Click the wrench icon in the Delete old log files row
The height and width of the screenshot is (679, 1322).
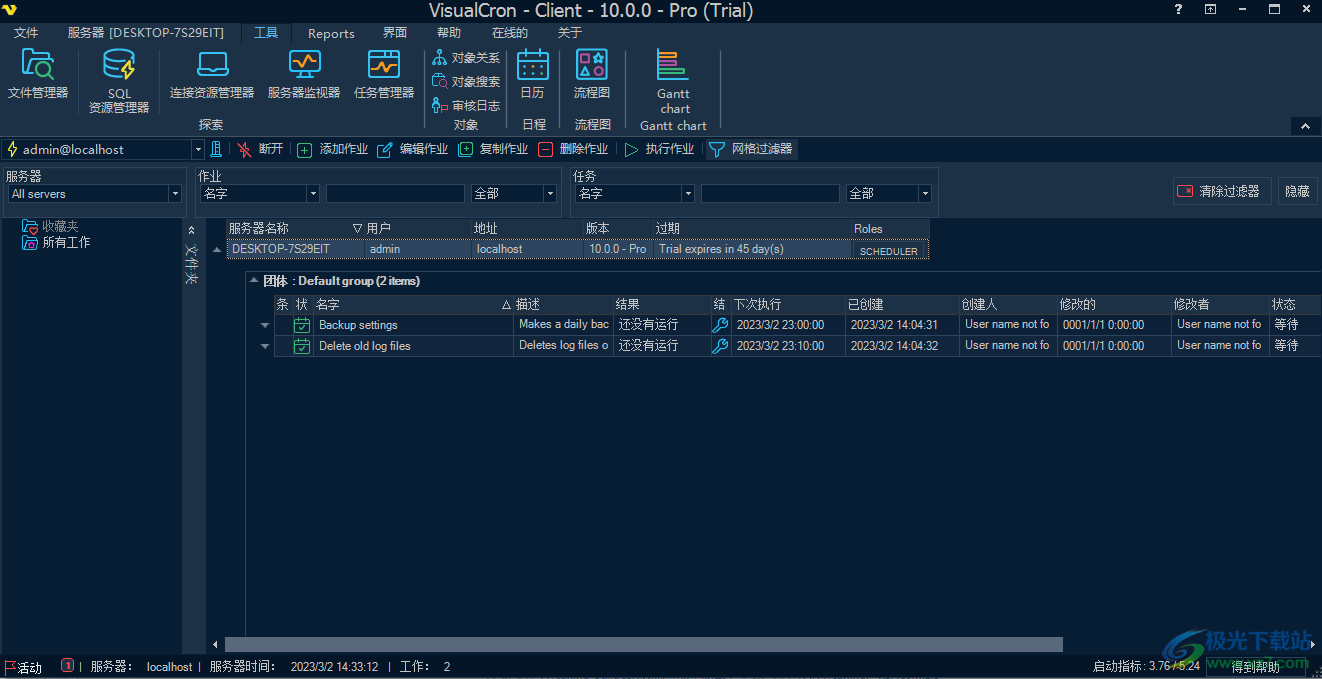[720, 346]
